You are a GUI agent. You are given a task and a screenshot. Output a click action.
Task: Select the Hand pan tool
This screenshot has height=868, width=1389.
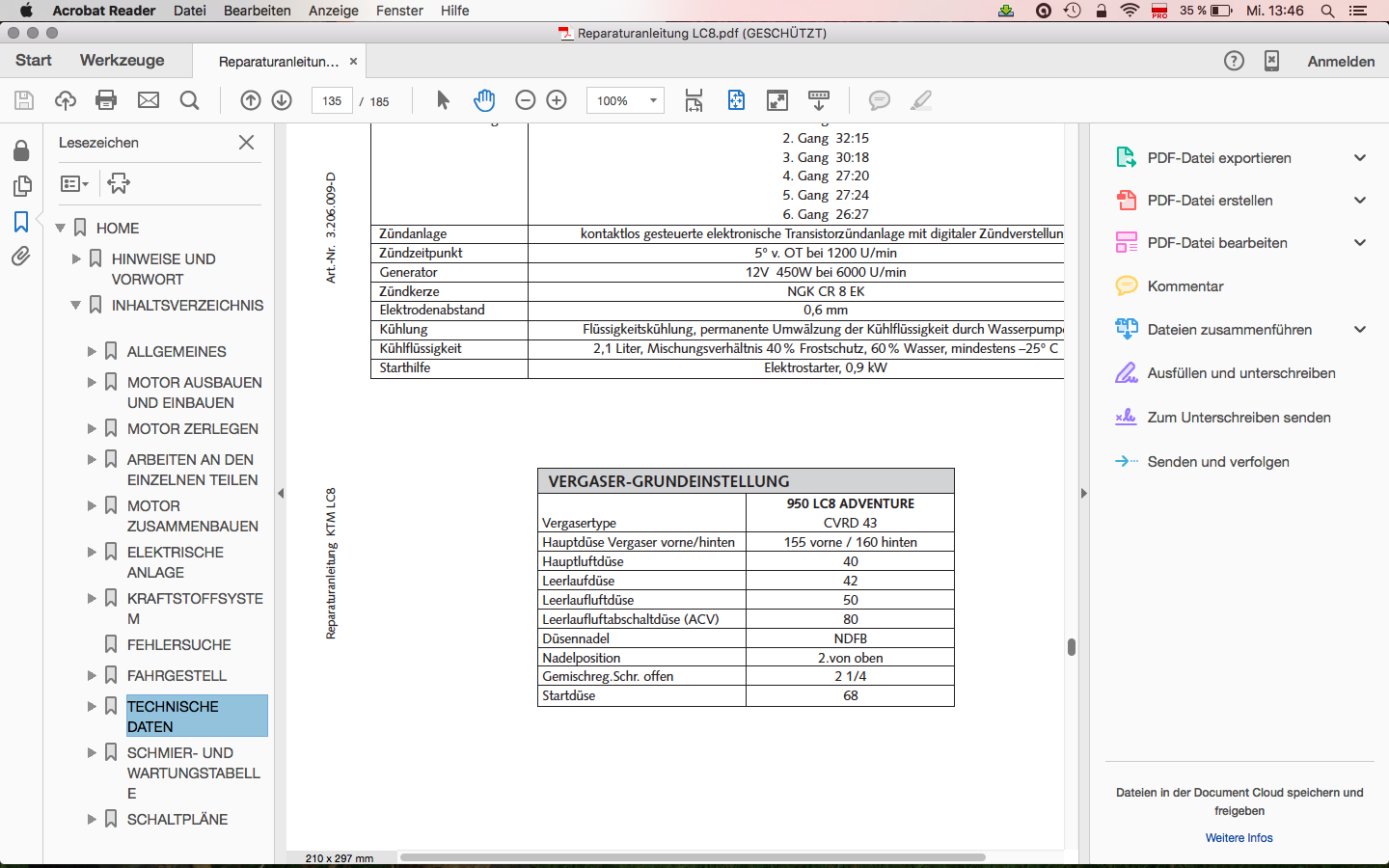tap(484, 100)
